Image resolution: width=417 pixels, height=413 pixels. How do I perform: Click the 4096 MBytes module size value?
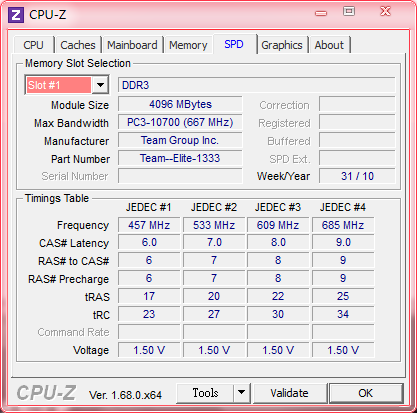pos(180,104)
